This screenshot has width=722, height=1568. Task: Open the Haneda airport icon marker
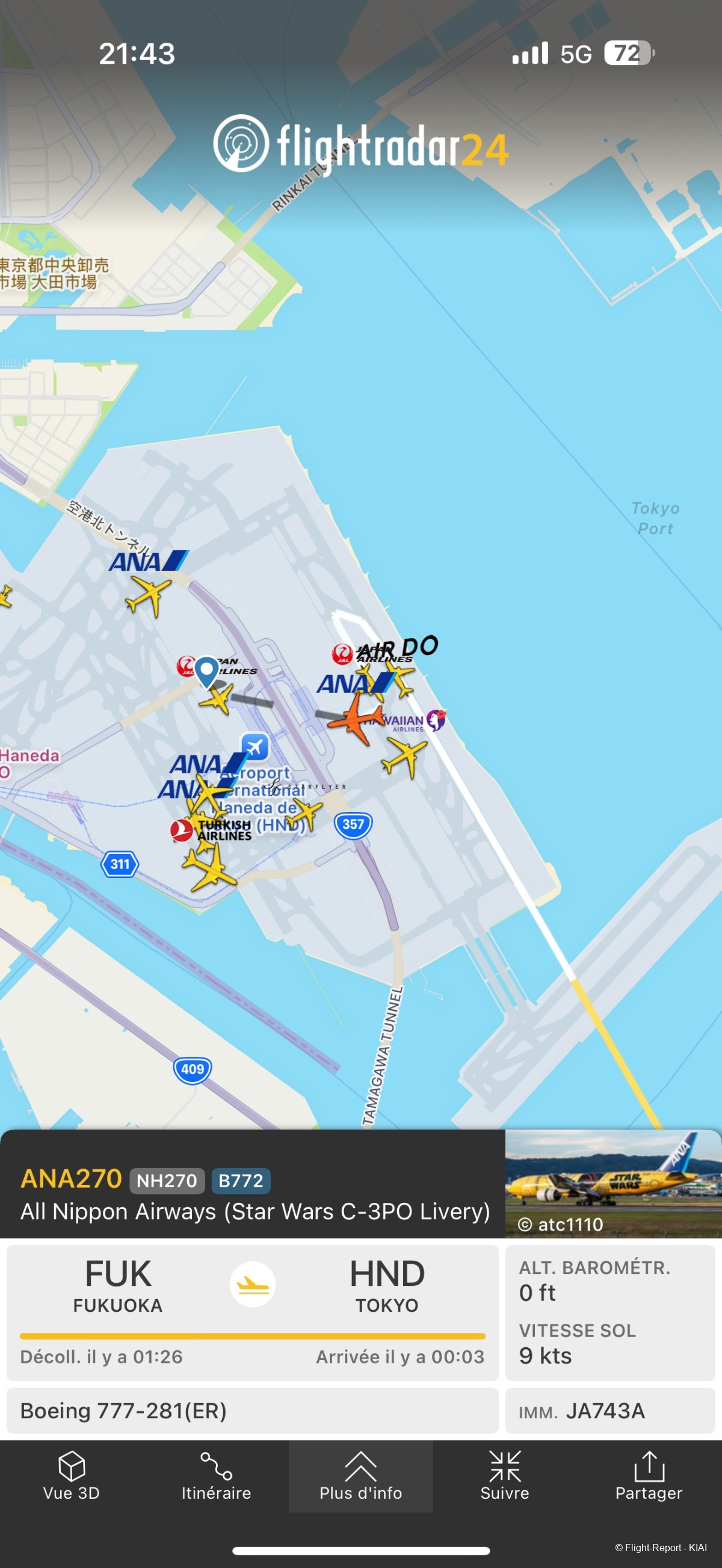255,746
